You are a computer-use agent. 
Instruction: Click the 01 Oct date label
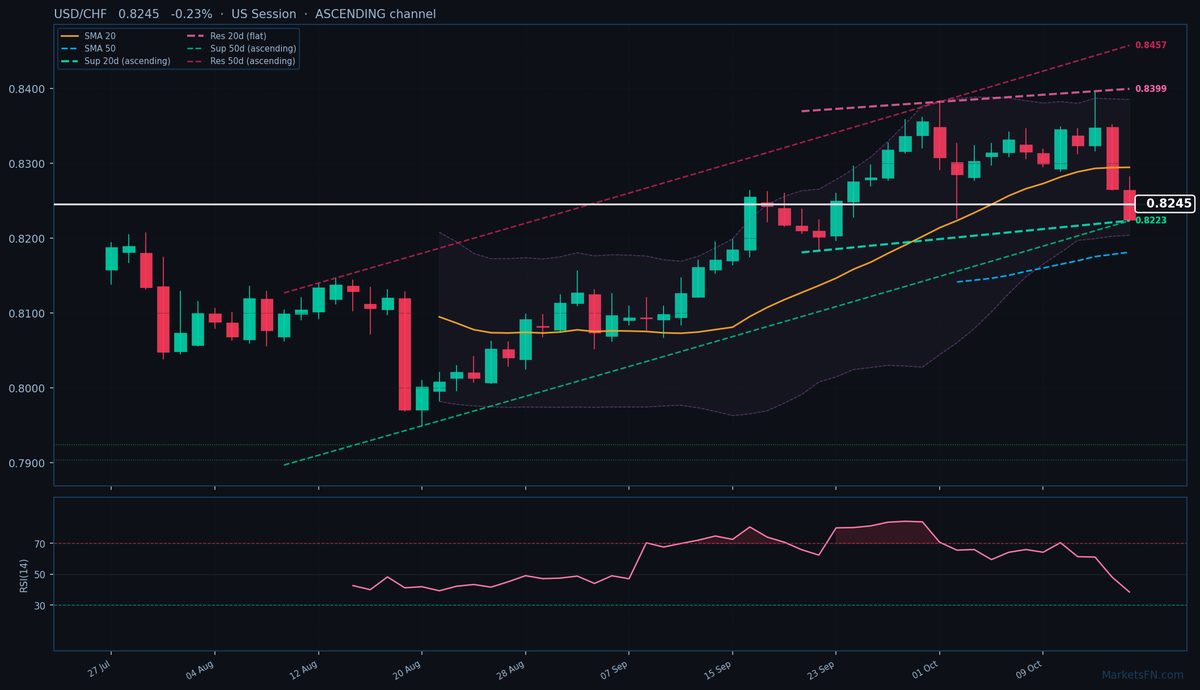[927, 668]
